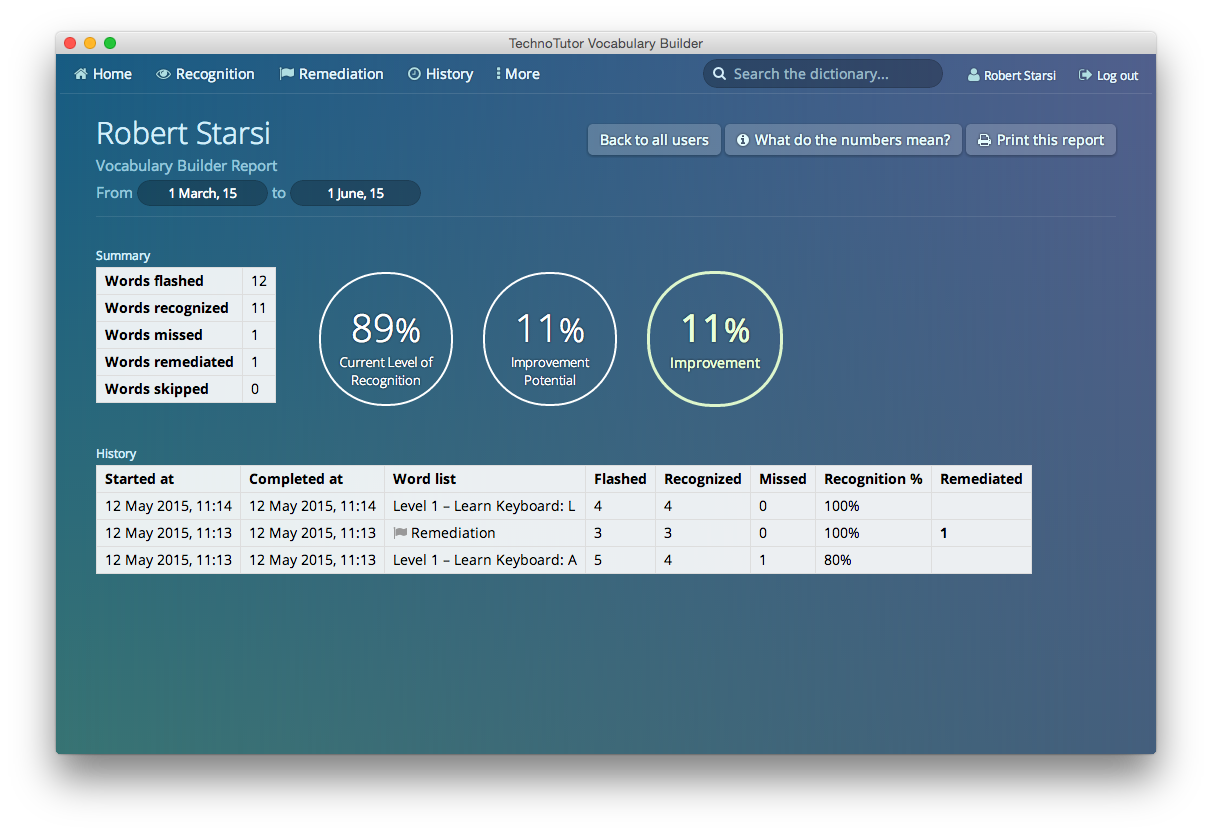Image resolution: width=1212 pixels, height=834 pixels.
Task: Click the Remediation flag icon in navigation
Action: point(285,73)
